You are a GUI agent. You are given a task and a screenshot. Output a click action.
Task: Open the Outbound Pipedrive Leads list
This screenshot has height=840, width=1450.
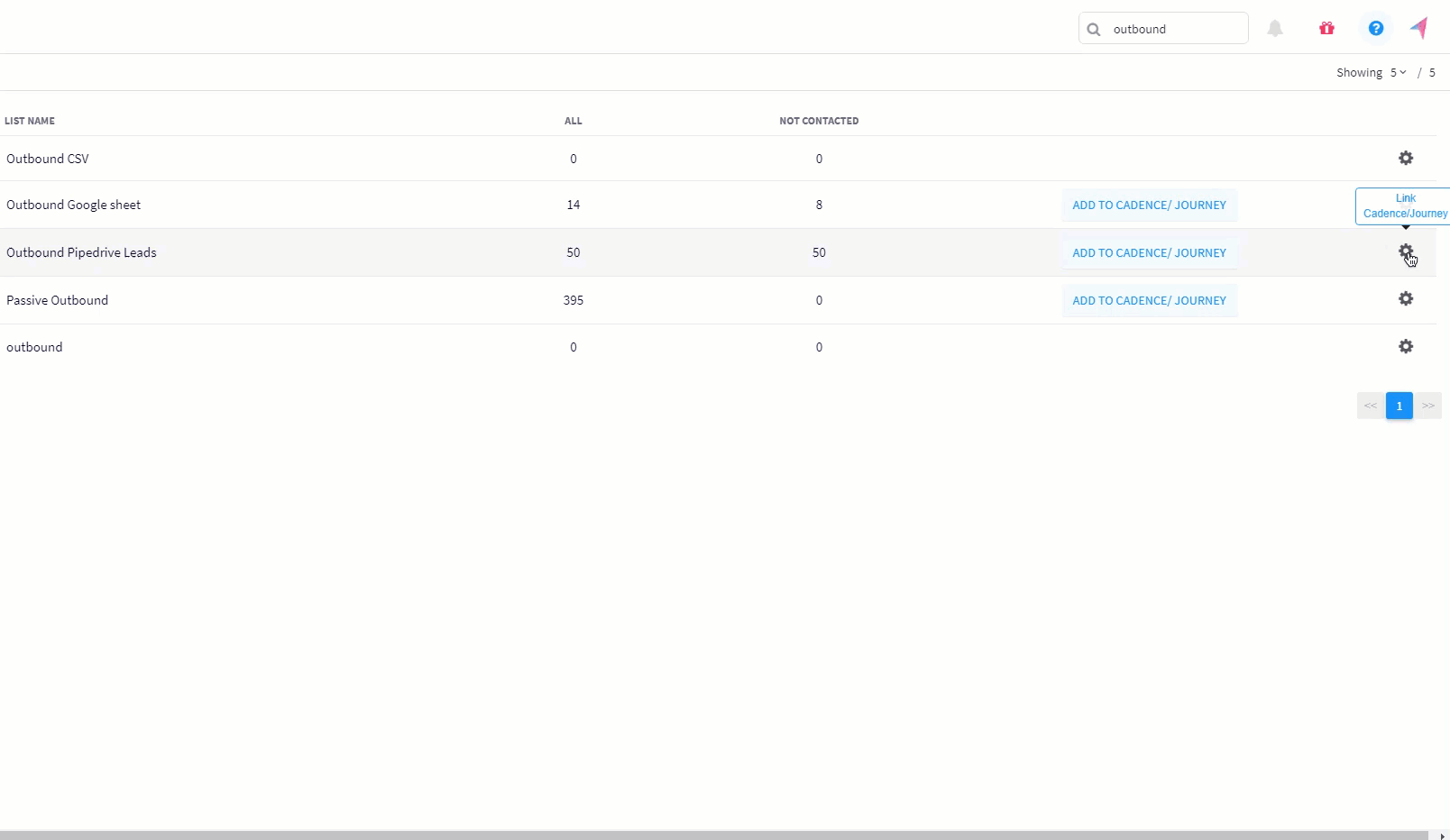click(81, 252)
